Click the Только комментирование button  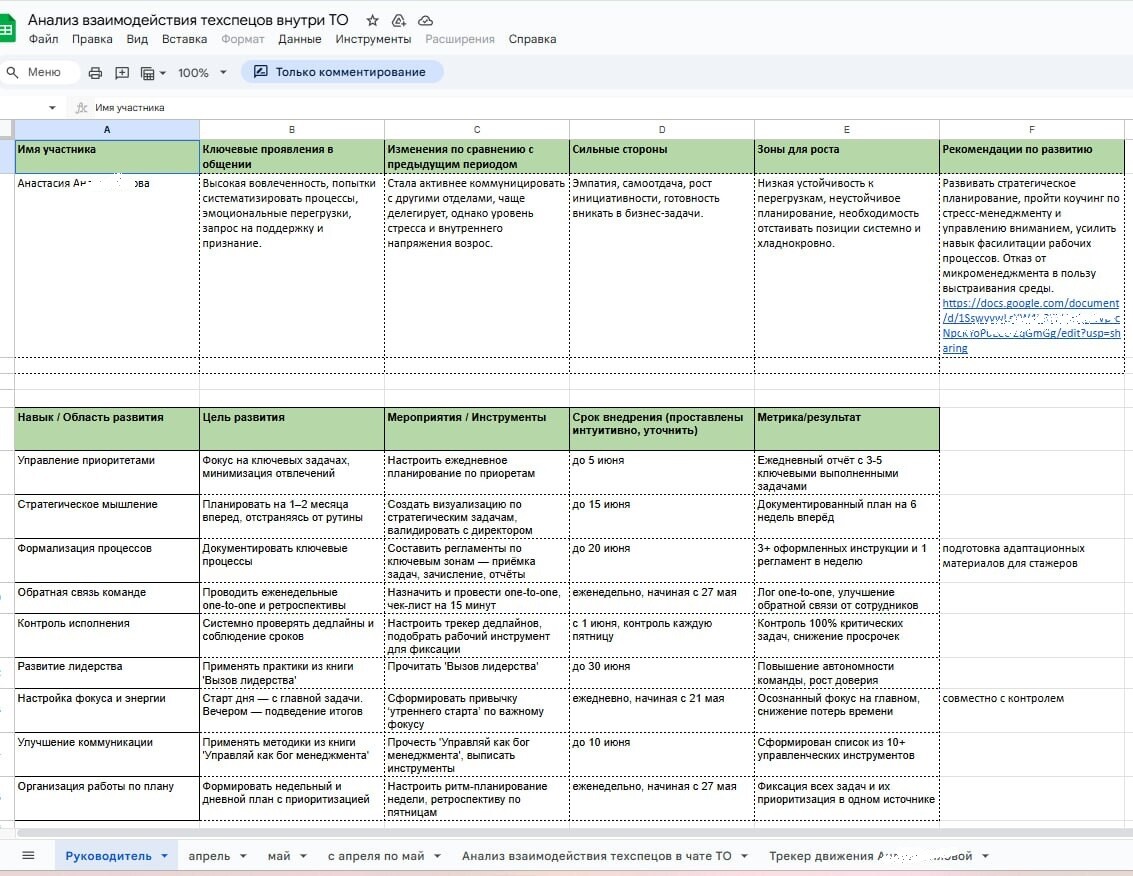[341, 72]
